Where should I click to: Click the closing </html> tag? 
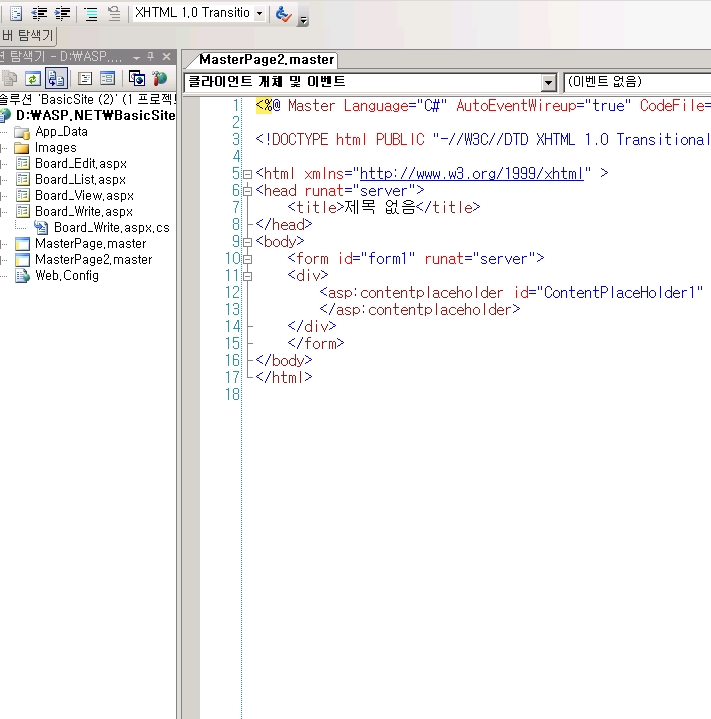[x=284, y=377]
